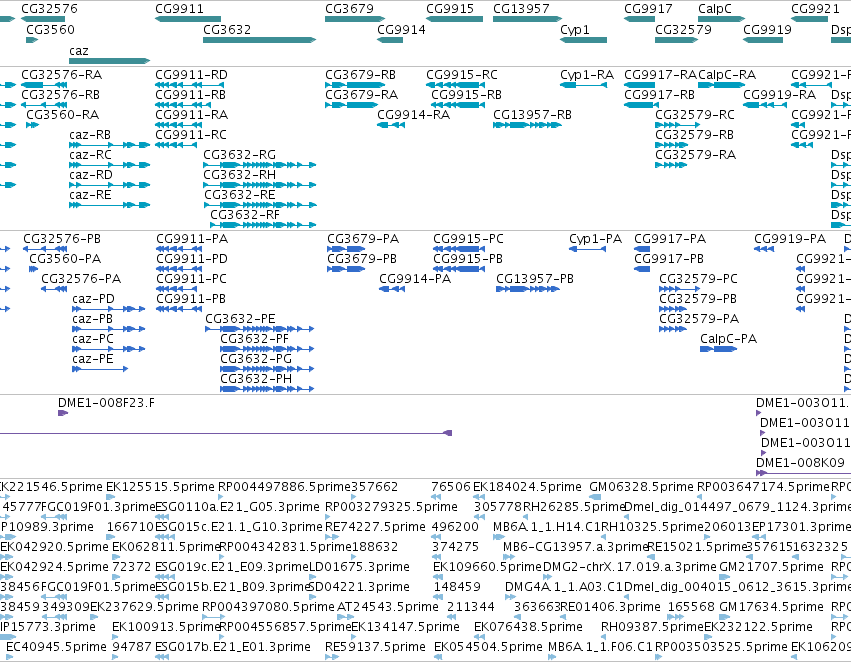
Task: Click the CG3679 gene label in top track
Action: click(x=350, y=9)
